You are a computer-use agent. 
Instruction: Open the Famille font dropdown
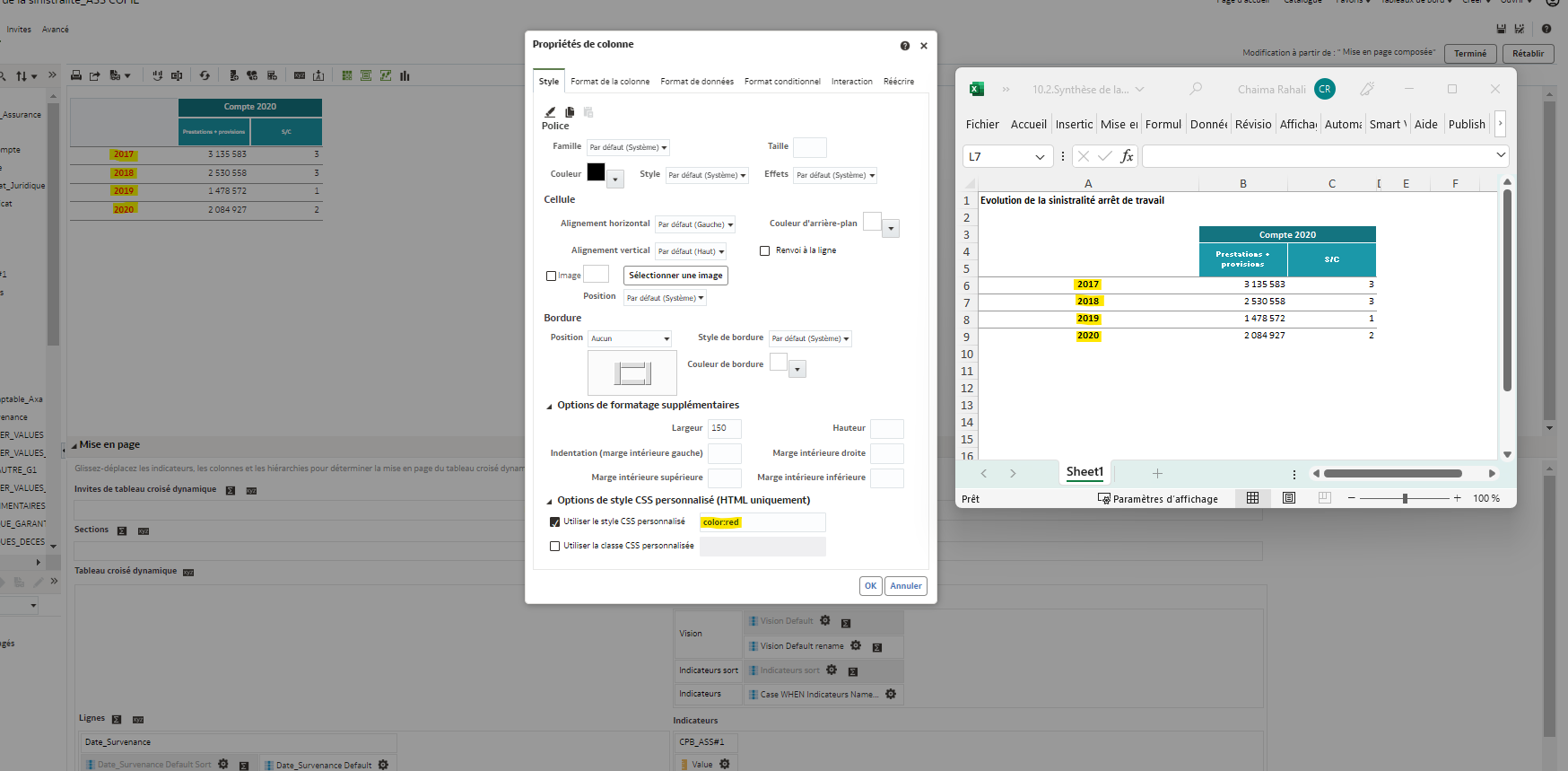coord(628,147)
